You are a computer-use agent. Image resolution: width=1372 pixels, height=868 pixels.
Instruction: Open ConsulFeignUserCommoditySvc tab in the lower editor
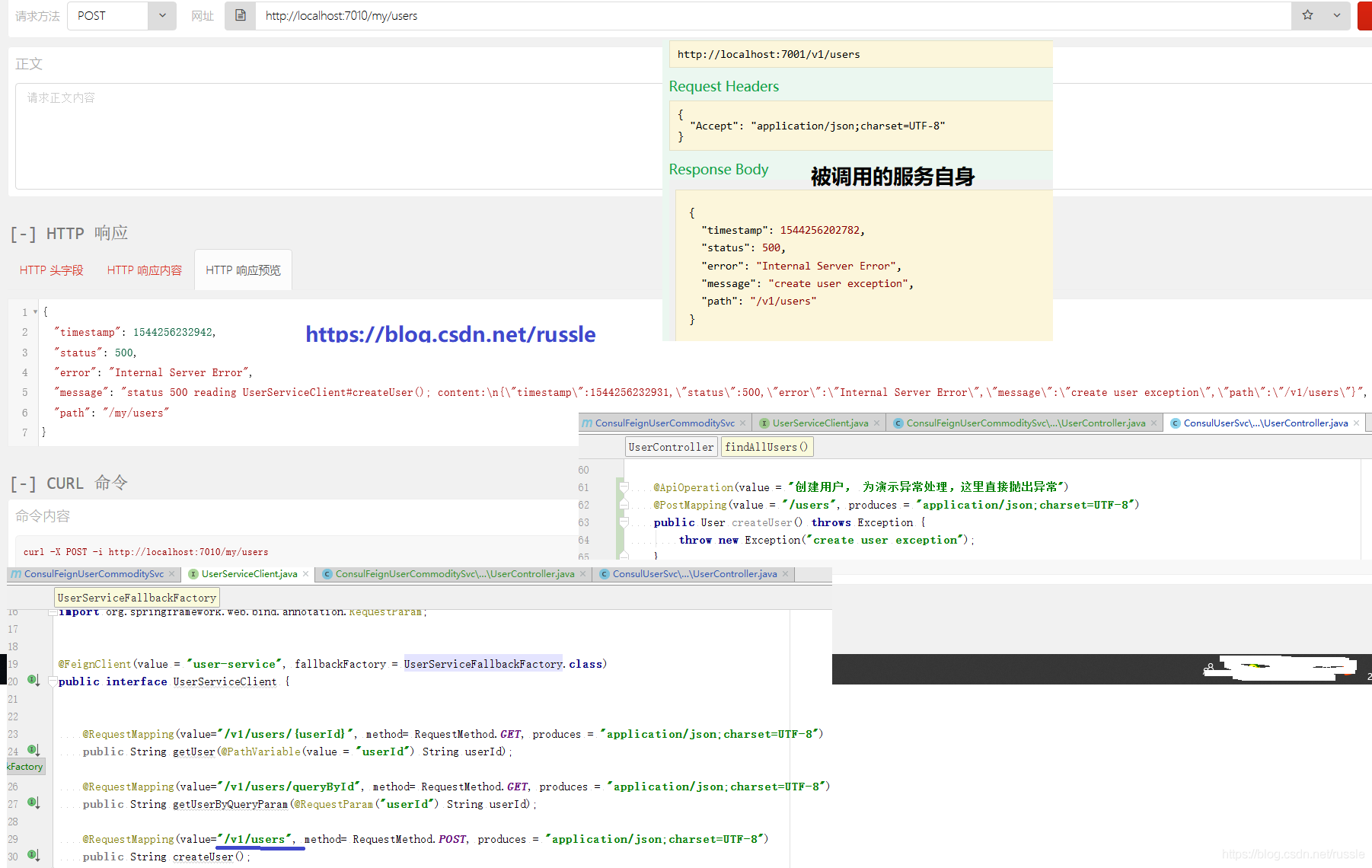click(x=94, y=574)
